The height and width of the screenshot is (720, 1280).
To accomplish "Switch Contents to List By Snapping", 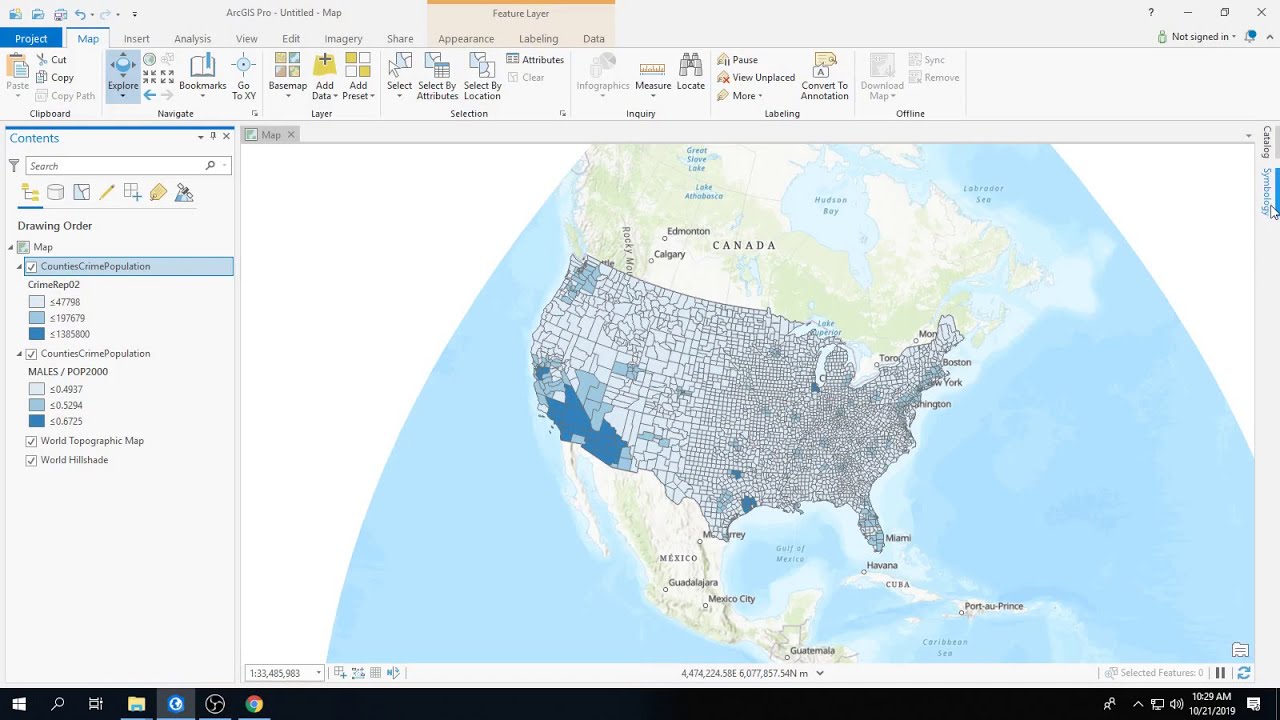I will pos(133,192).
